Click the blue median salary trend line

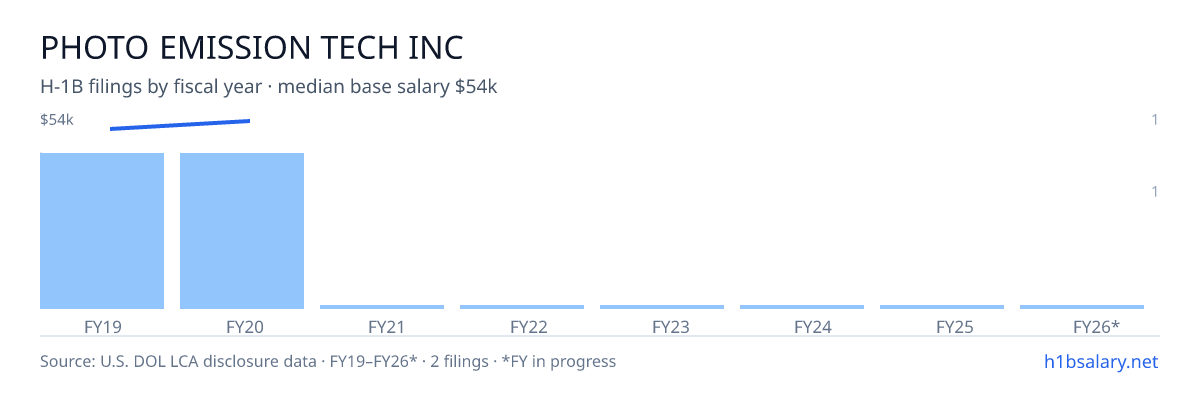tap(180, 124)
